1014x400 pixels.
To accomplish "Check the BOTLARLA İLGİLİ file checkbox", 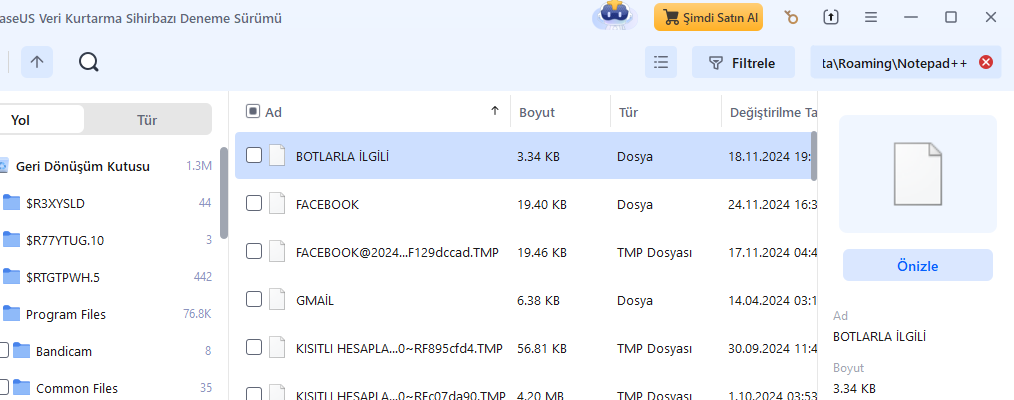I will point(254,156).
